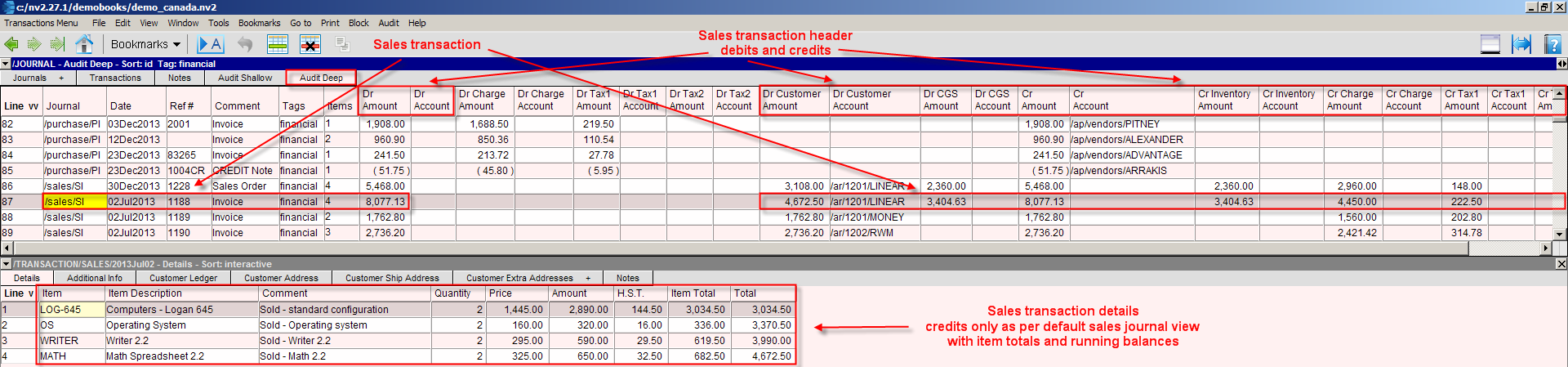Image resolution: width=1568 pixels, height=367 pixels.
Task: Expand the JOURNAL panel title dropdown arrow
Action: (x=6, y=64)
